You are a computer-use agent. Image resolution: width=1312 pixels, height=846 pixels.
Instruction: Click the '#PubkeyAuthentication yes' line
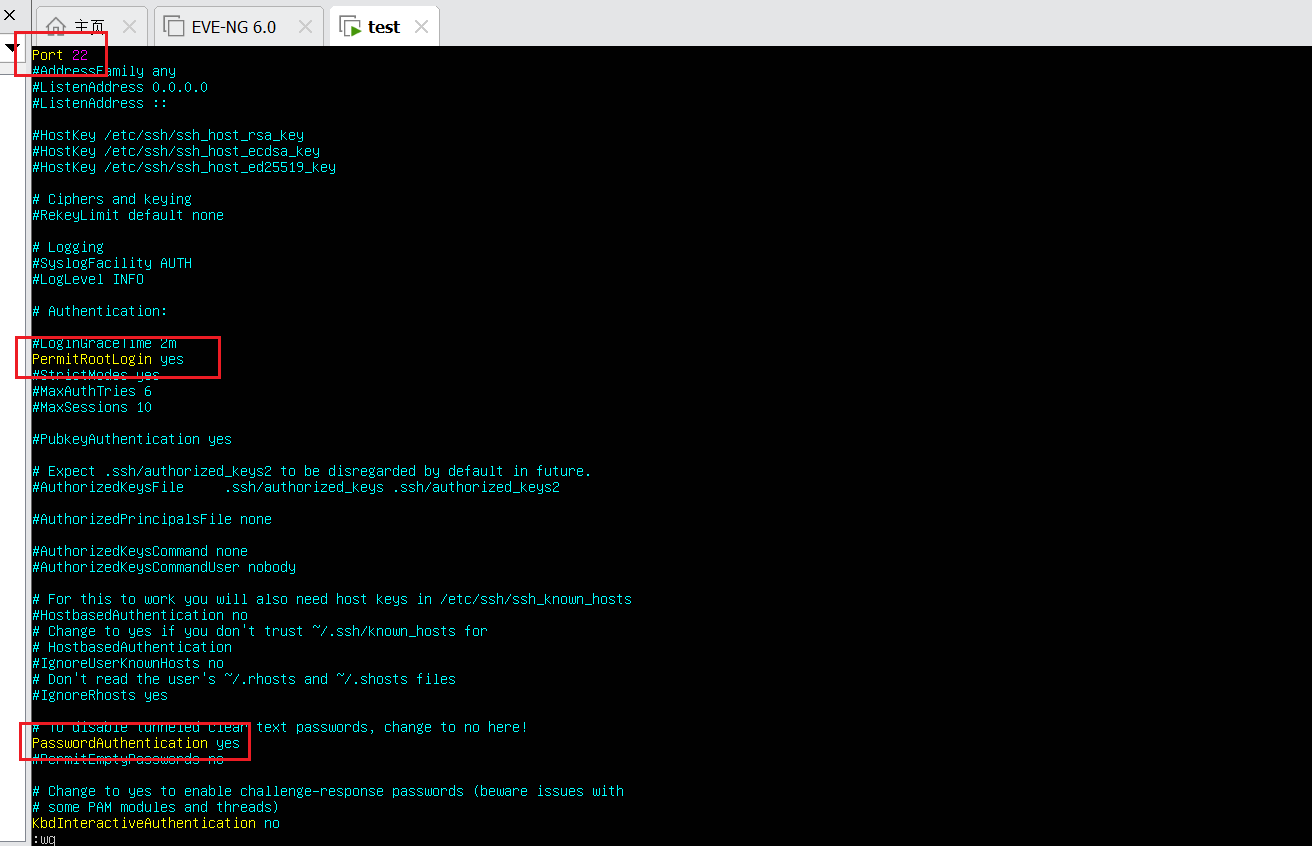click(132, 439)
